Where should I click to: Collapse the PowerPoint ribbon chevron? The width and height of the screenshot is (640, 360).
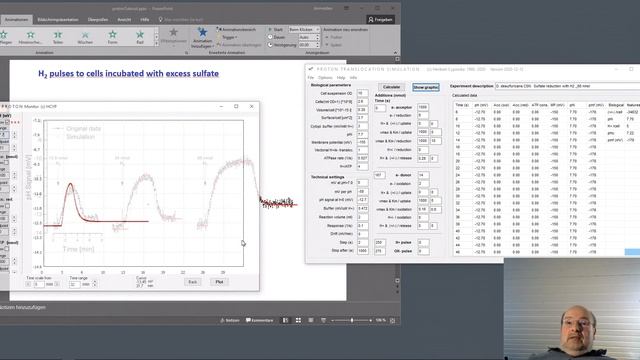click(395, 53)
